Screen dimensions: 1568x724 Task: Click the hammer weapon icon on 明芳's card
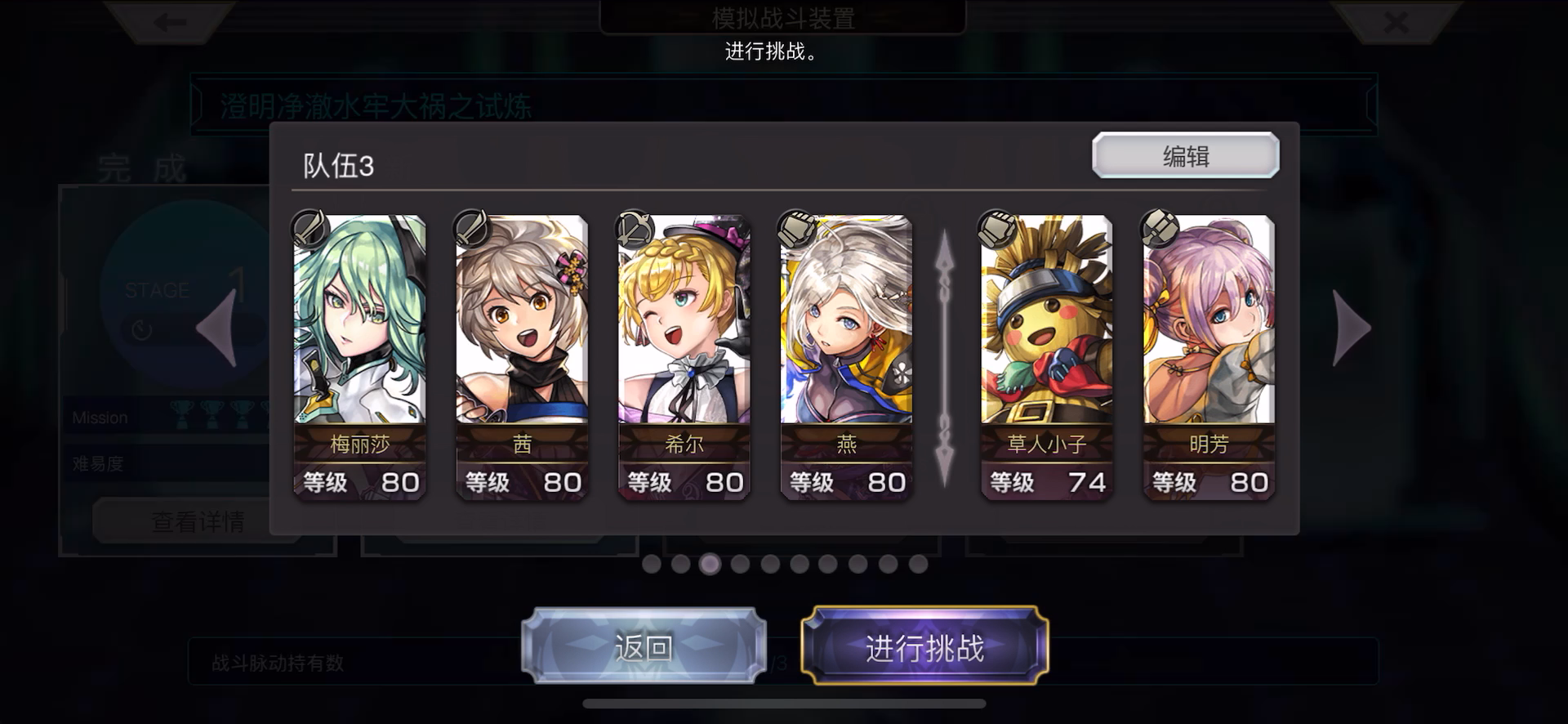point(1160,229)
